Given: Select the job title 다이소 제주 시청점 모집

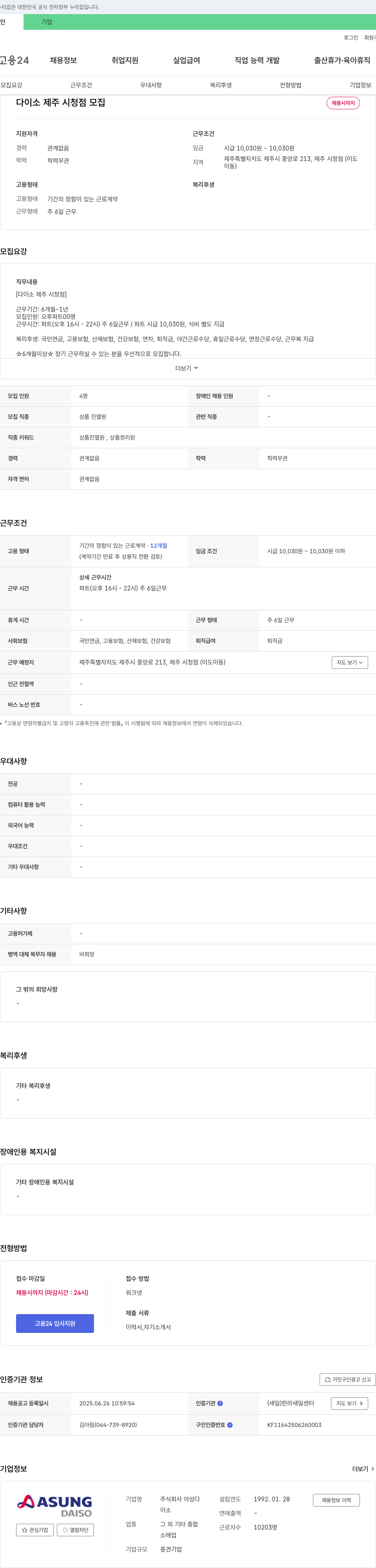Looking at the screenshot, I should point(61,102).
